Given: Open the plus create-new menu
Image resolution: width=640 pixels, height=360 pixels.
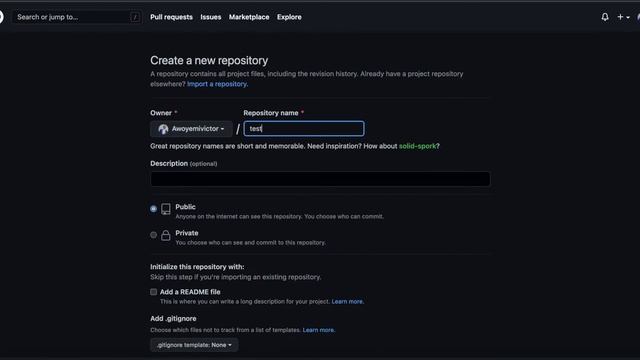Looking at the screenshot, I should click(623, 17).
